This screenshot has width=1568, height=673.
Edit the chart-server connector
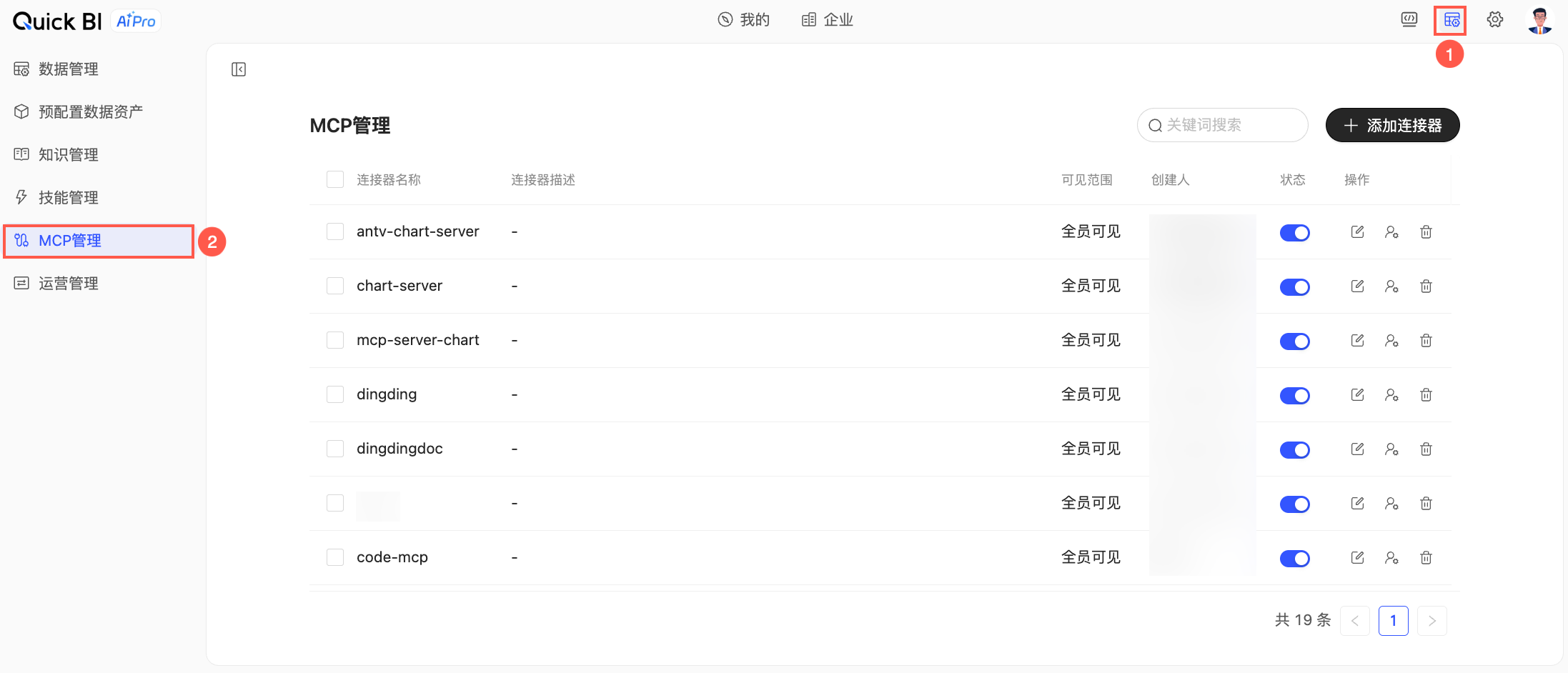[1357, 286]
